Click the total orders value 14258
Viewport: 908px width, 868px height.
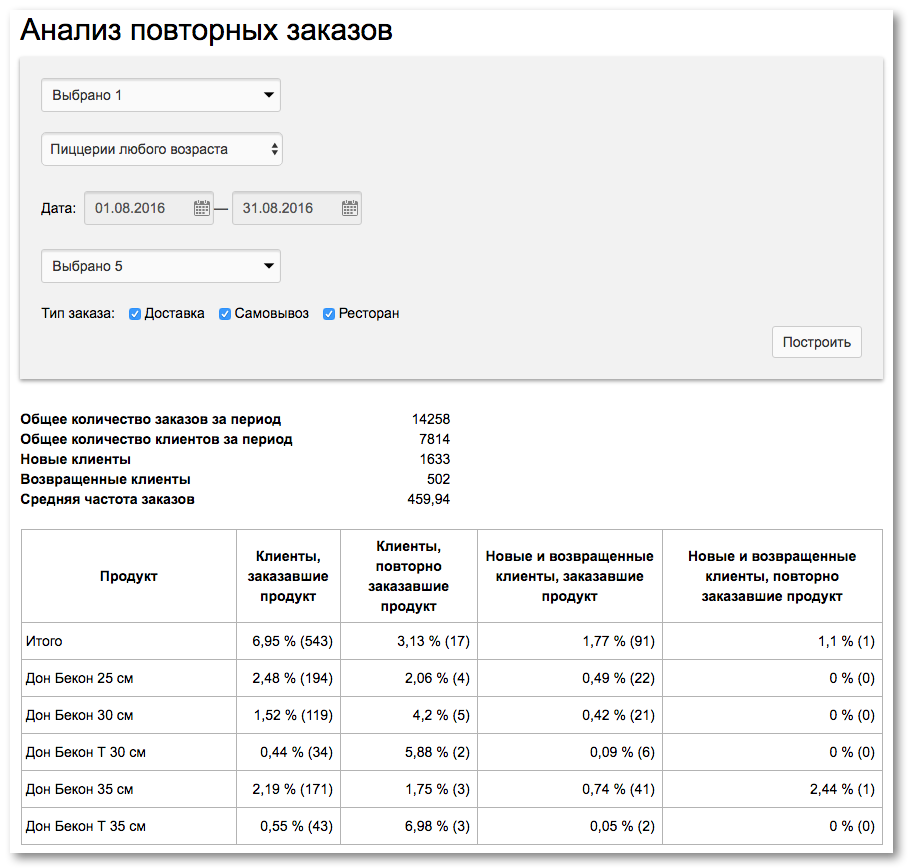point(431,419)
